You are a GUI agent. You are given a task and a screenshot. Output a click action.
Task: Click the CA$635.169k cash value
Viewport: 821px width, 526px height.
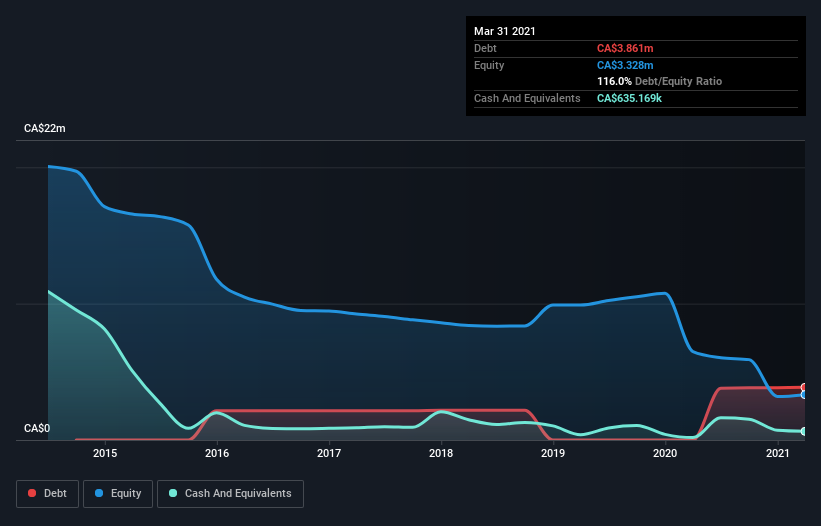click(629, 98)
